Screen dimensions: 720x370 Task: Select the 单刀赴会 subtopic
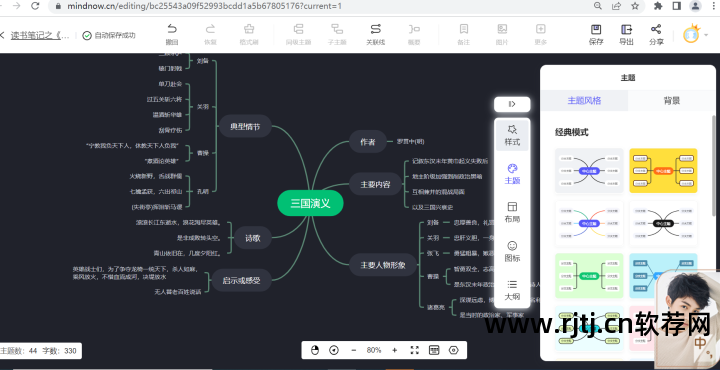pyautogui.click(x=170, y=84)
